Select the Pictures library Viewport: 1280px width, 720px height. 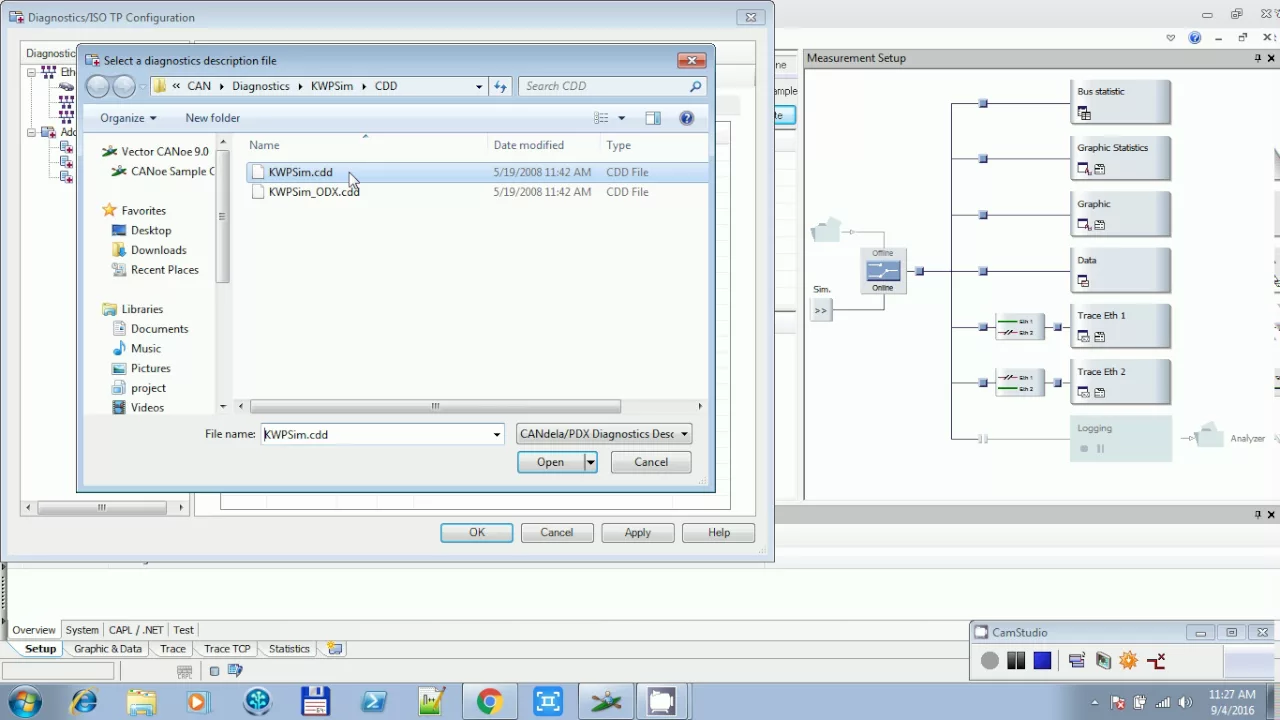click(150, 368)
